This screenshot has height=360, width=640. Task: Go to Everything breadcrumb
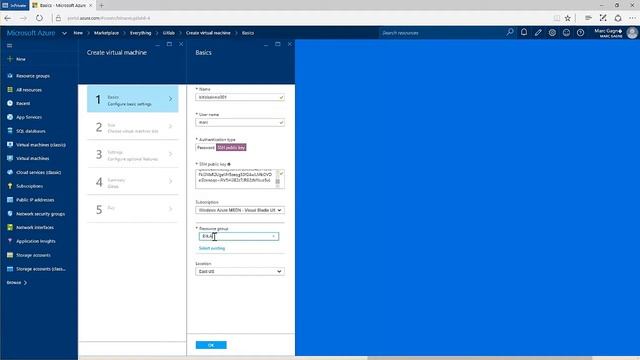coord(140,33)
